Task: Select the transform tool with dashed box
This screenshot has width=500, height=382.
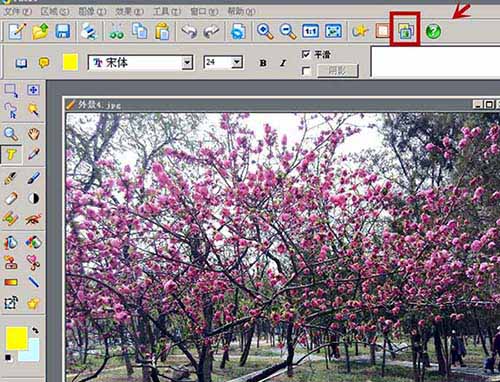Action: click(11, 303)
